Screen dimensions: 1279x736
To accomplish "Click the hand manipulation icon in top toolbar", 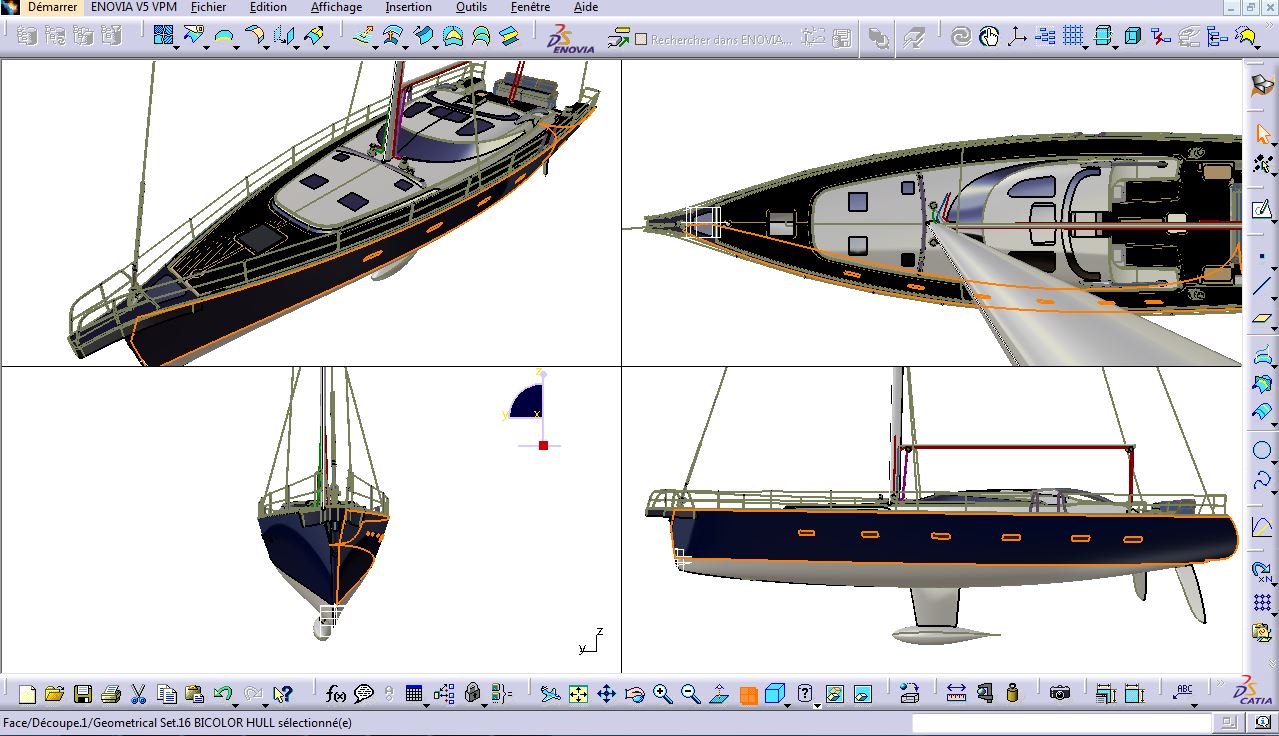I will [989, 38].
